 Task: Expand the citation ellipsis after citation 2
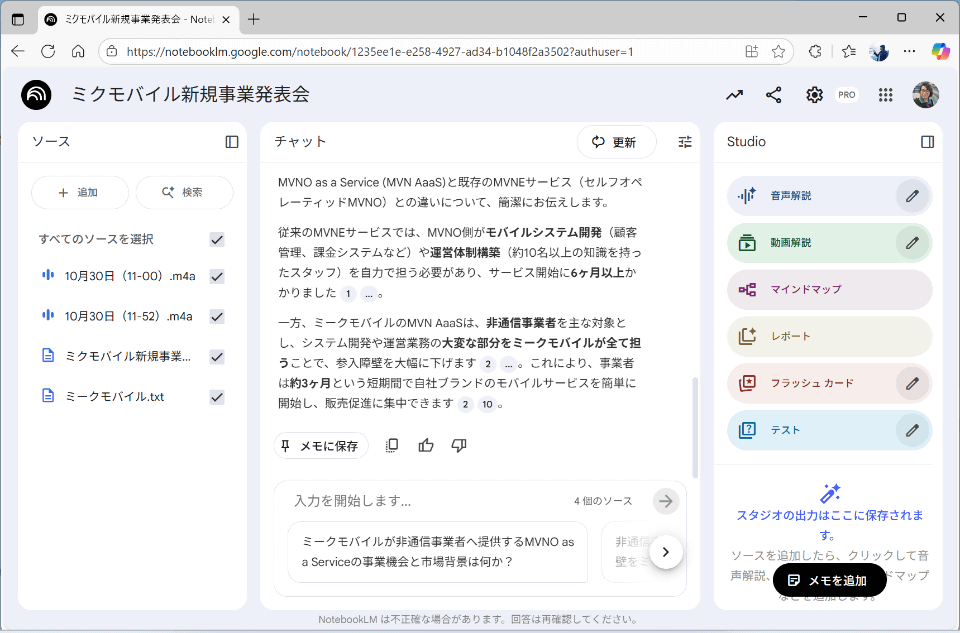click(x=508, y=364)
